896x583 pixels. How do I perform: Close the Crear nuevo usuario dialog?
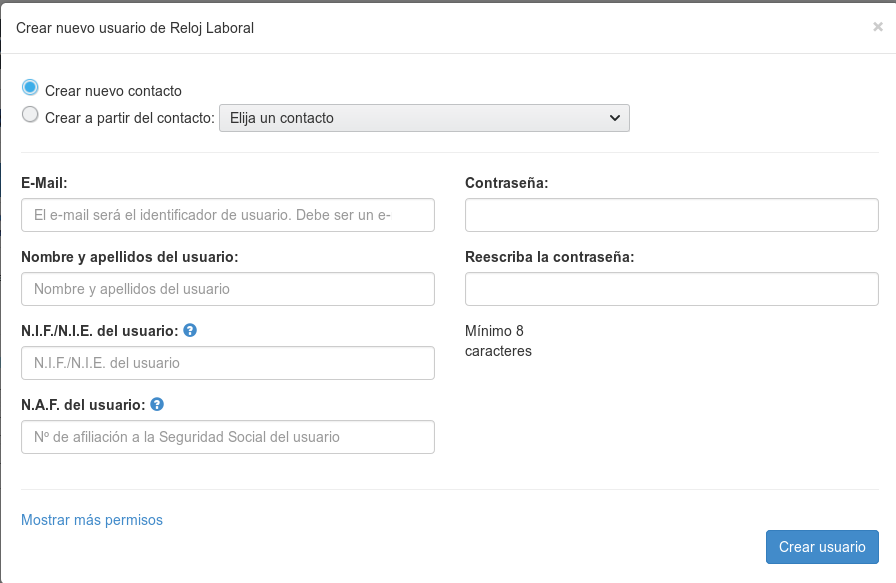(x=877, y=28)
